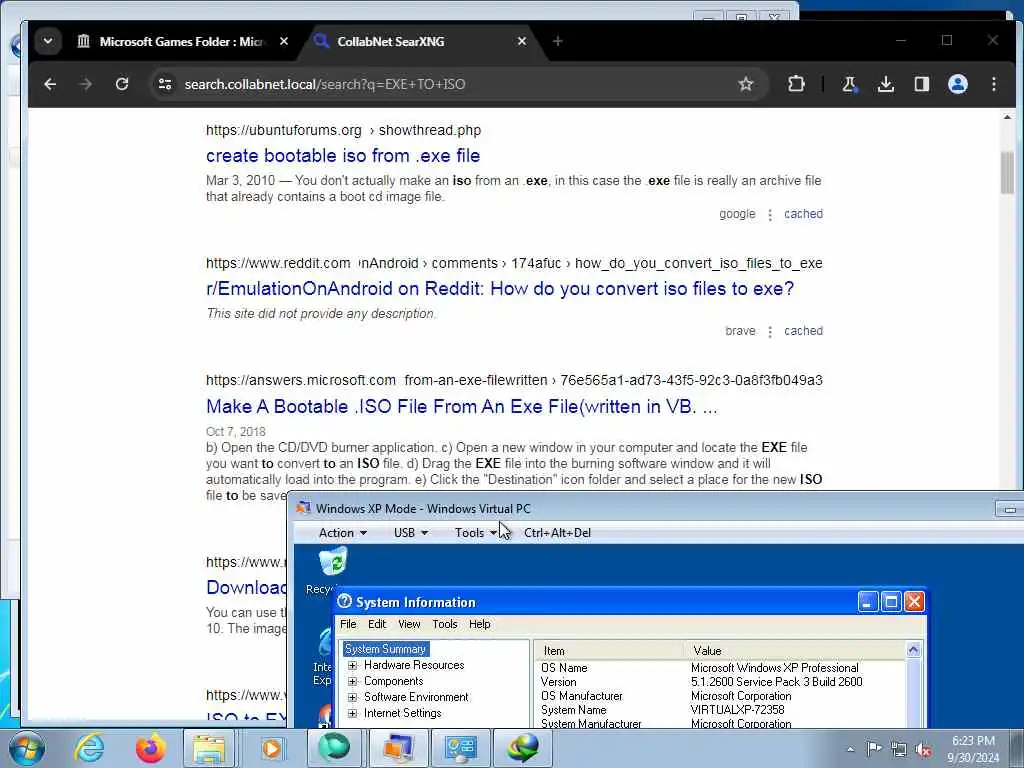The height and width of the screenshot is (768, 1024).
Task: Bookmark this page with the star icon
Action: point(745,84)
